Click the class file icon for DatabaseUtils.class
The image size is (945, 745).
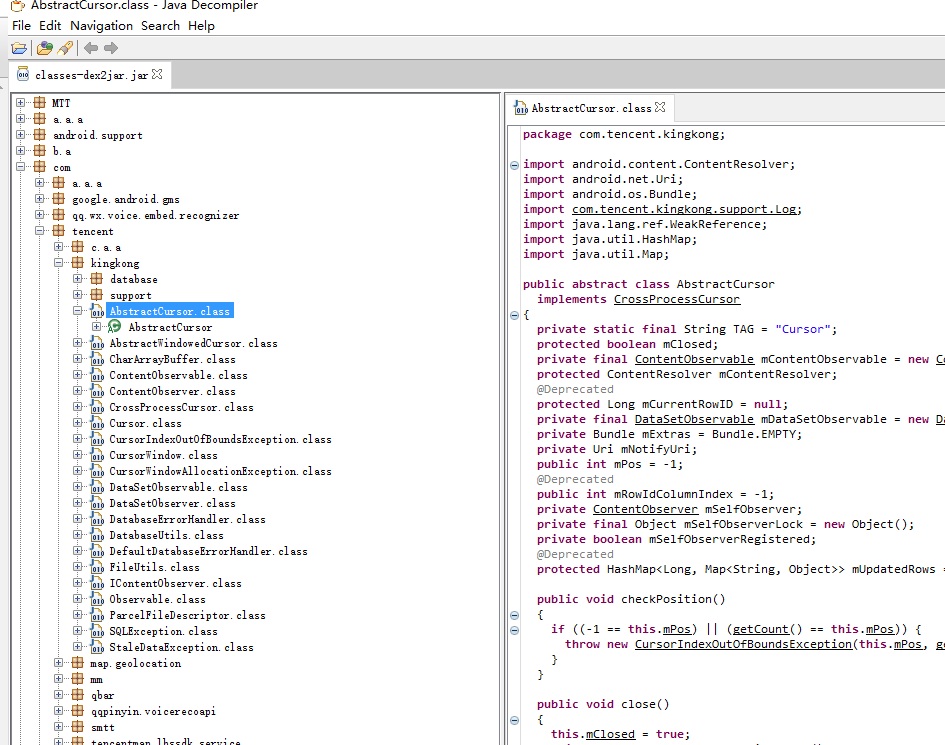point(96,535)
